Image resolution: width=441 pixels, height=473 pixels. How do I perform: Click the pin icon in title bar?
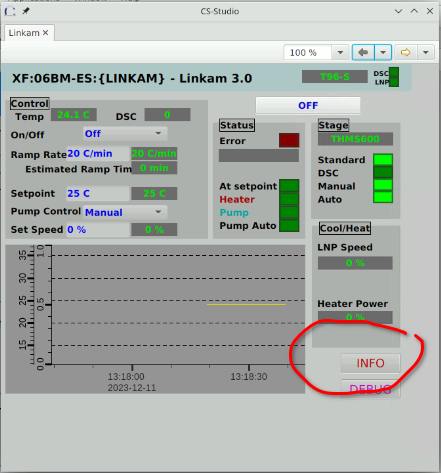click(x=26, y=11)
